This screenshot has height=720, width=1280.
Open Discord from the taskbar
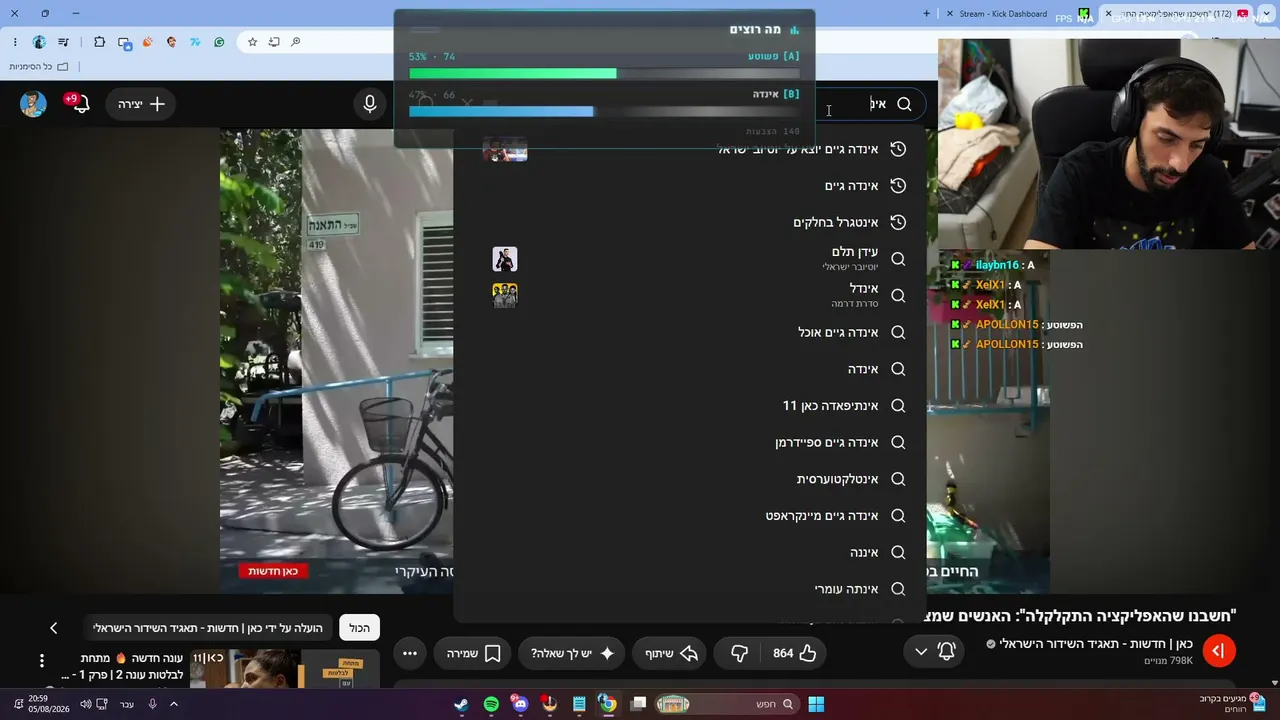520,704
